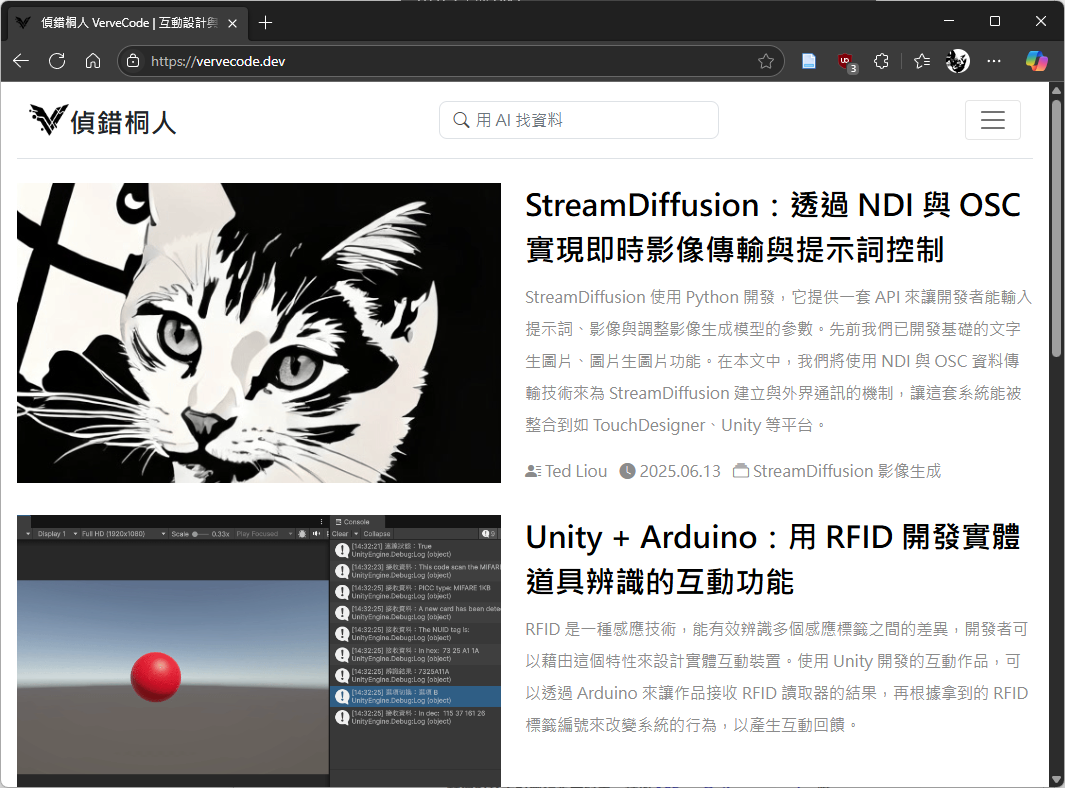This screenshot has height=788, width=1065.
Task: Open the Copilot sidebar icon
Action: pos(1037,61)
